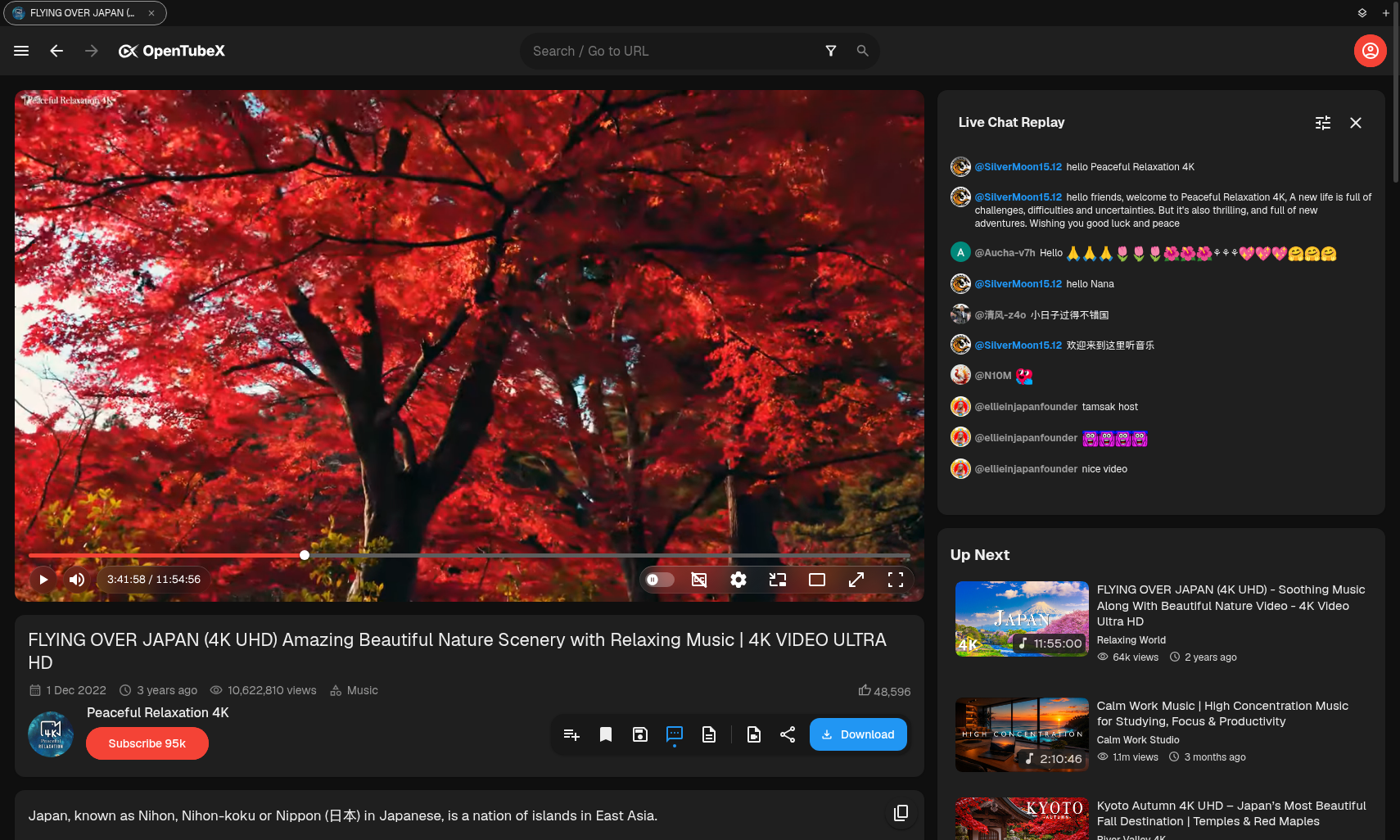Add the video to a playlist
This screenshot has height=840, width=1400.
pos(571,734)
